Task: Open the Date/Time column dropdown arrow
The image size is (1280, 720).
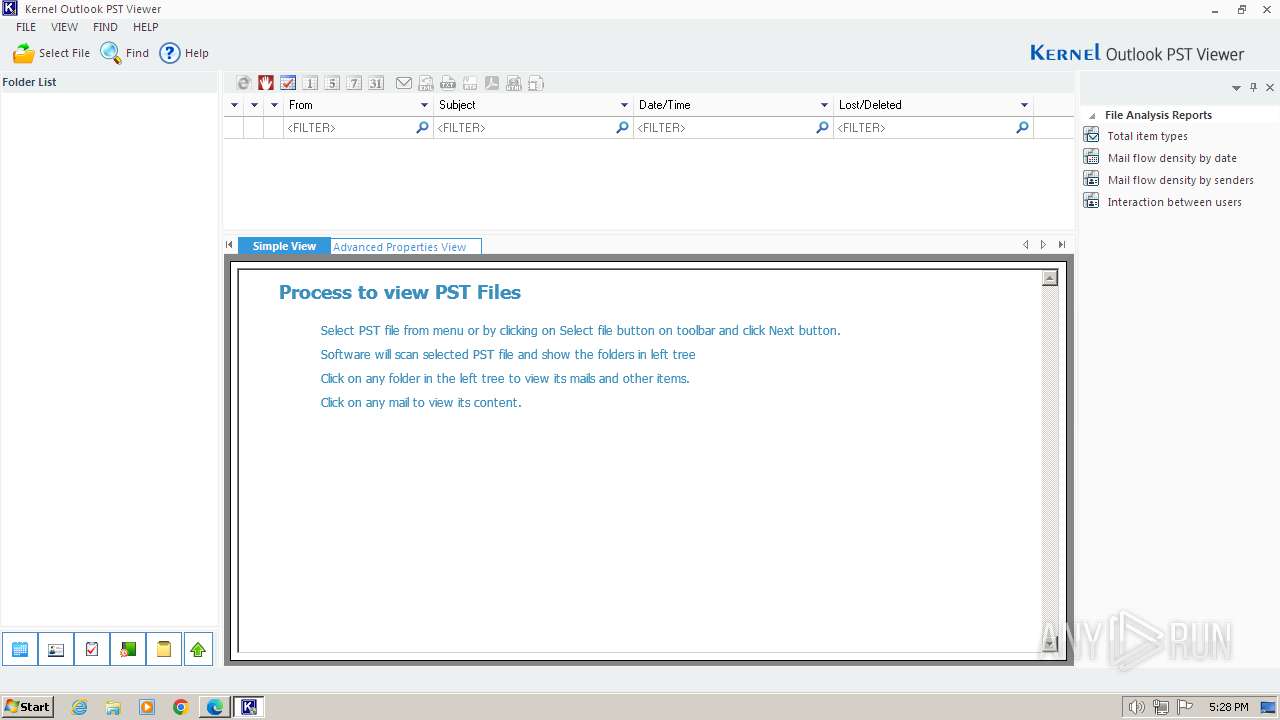Action: [x=824, y=105]
